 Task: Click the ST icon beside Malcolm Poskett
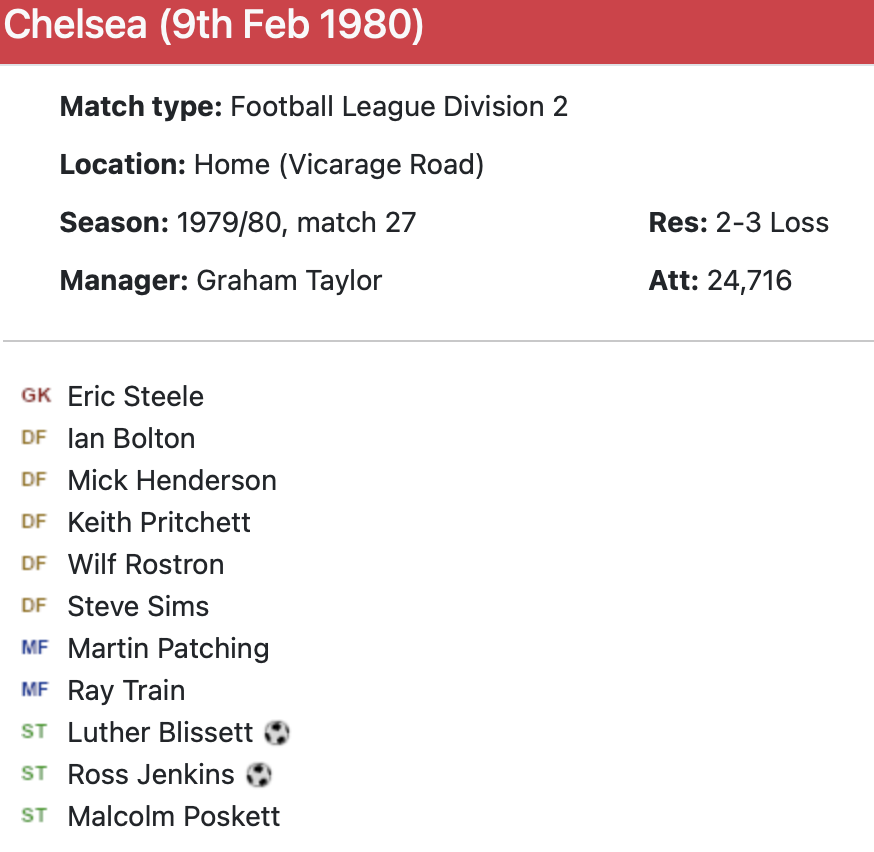pos(34,816)
